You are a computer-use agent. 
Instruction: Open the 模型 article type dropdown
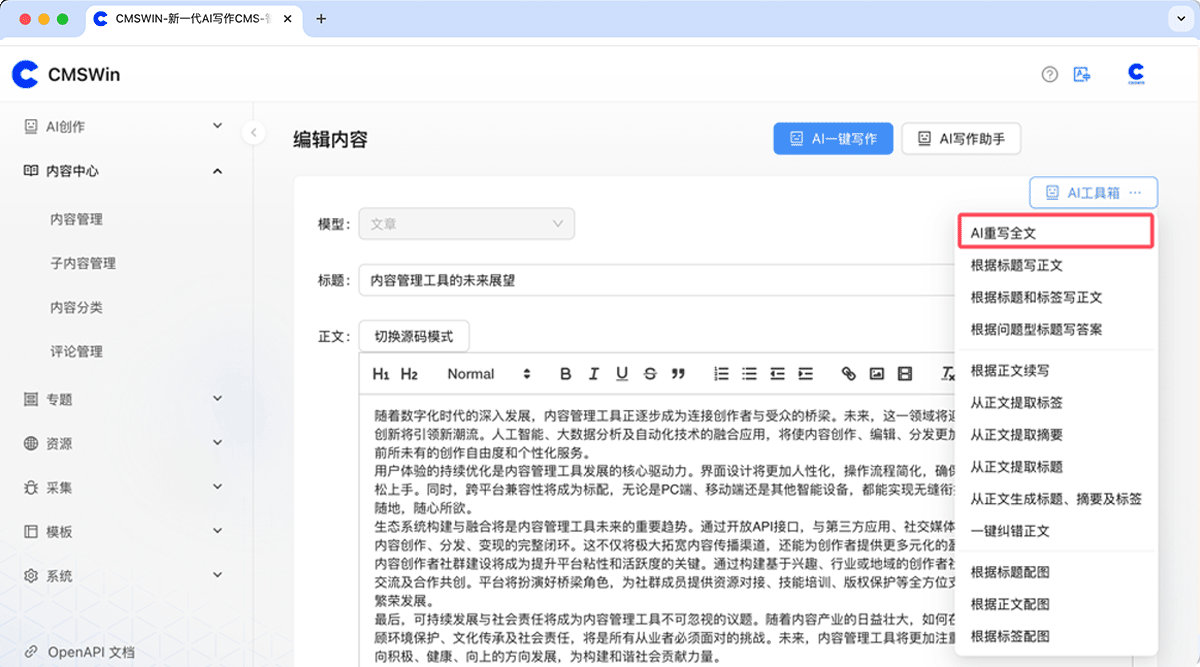pyautogui.click(x=466, y=224)
